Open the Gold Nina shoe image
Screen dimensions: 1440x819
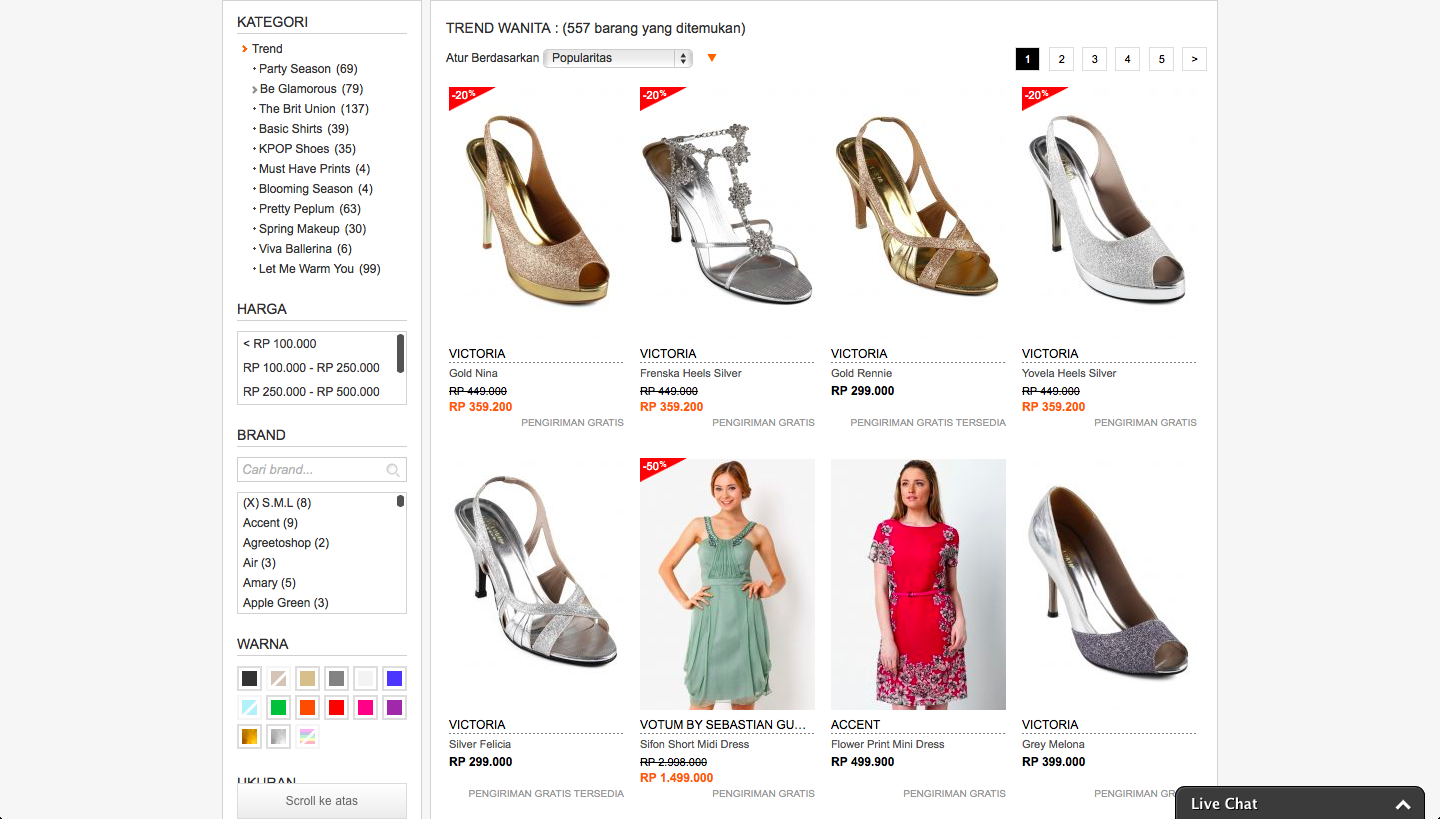(x=536, y=213)
